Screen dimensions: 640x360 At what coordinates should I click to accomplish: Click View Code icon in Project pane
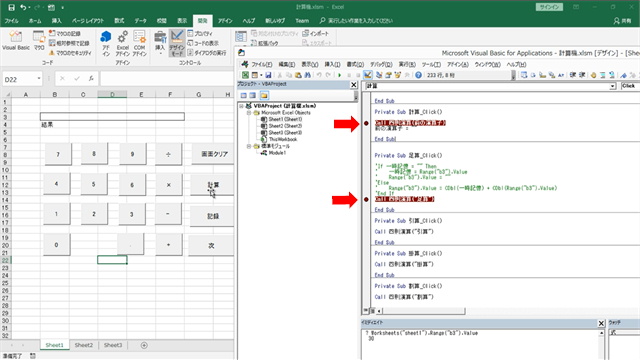click(244, 96)
